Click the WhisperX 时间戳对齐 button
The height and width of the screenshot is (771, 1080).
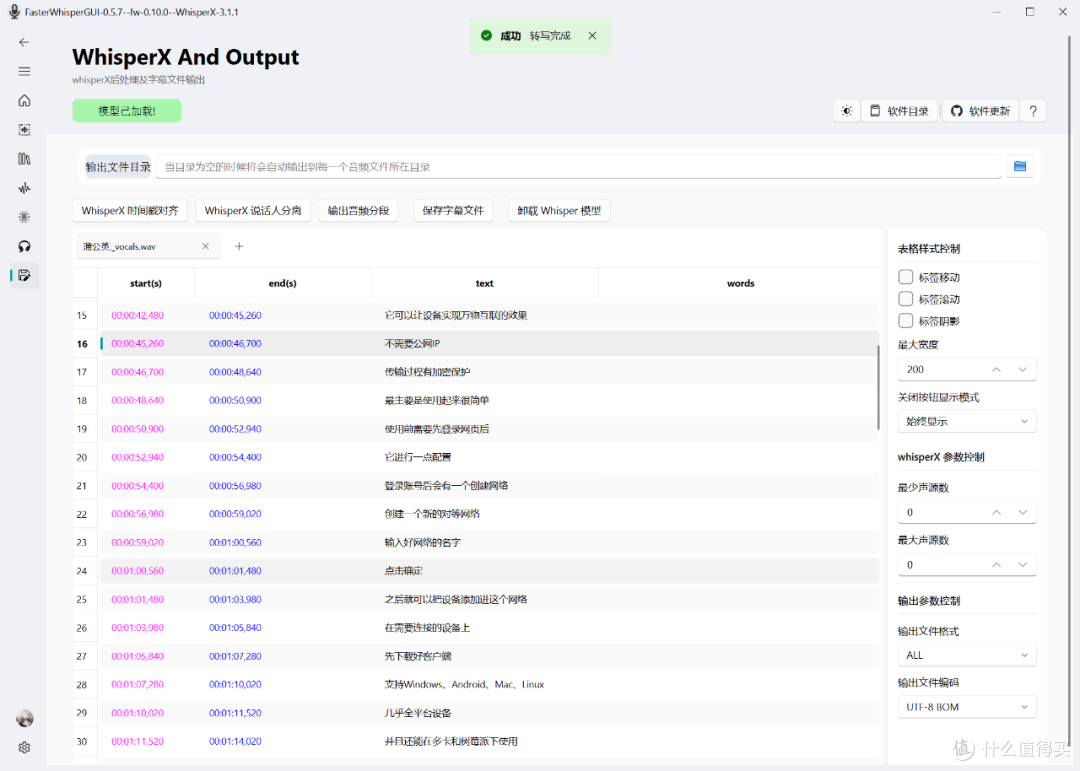tap(130, 210)
